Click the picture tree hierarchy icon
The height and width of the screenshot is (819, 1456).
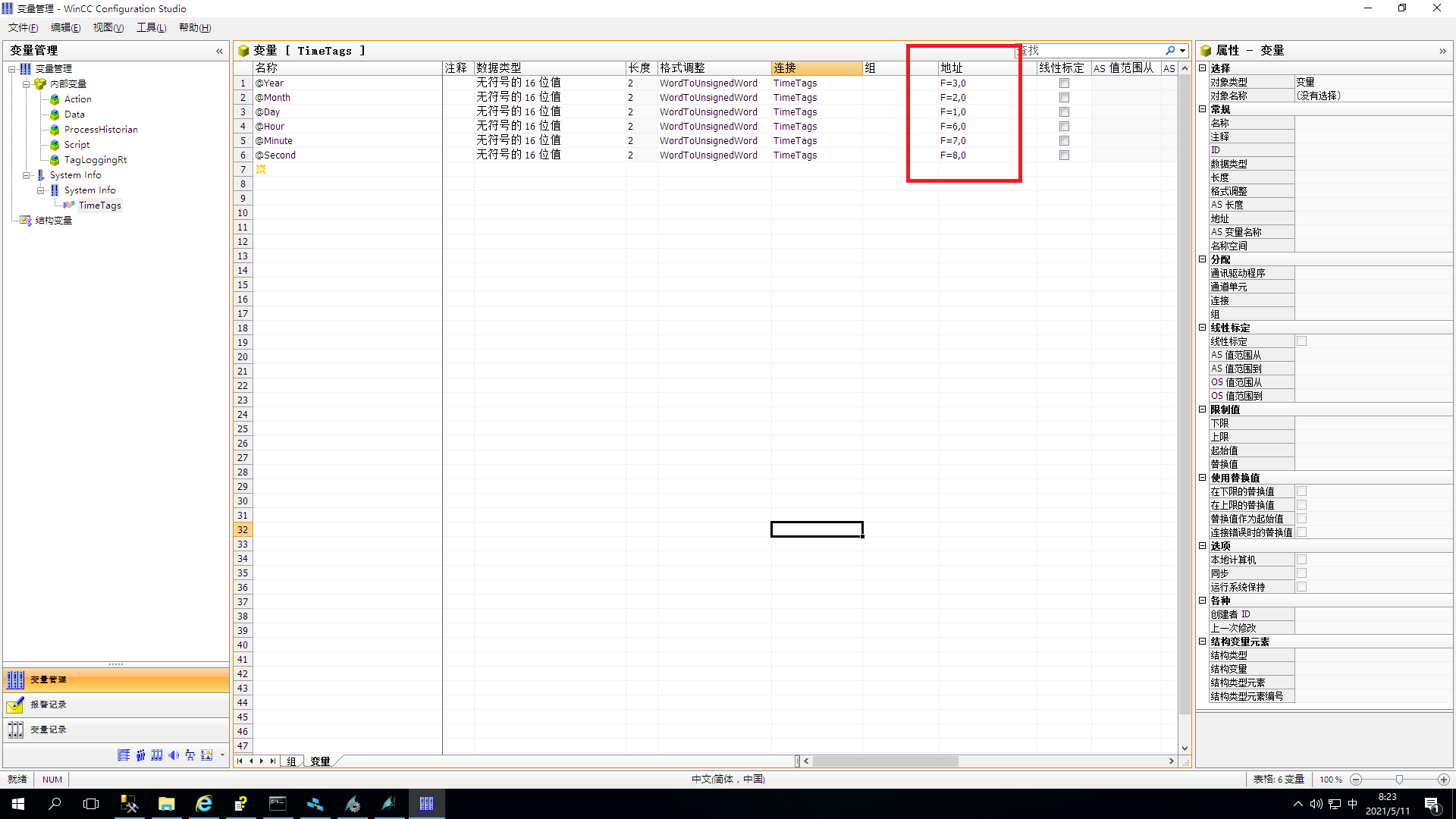(x=190, y=755)
